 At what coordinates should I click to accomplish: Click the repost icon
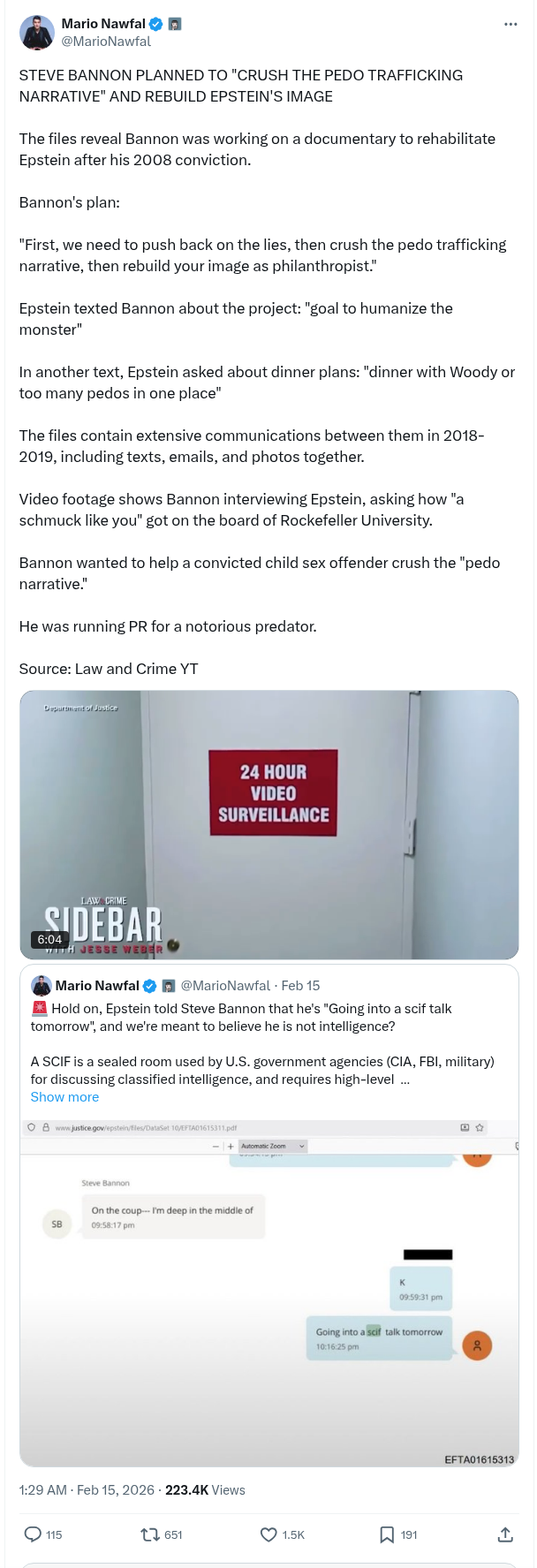150,1534
